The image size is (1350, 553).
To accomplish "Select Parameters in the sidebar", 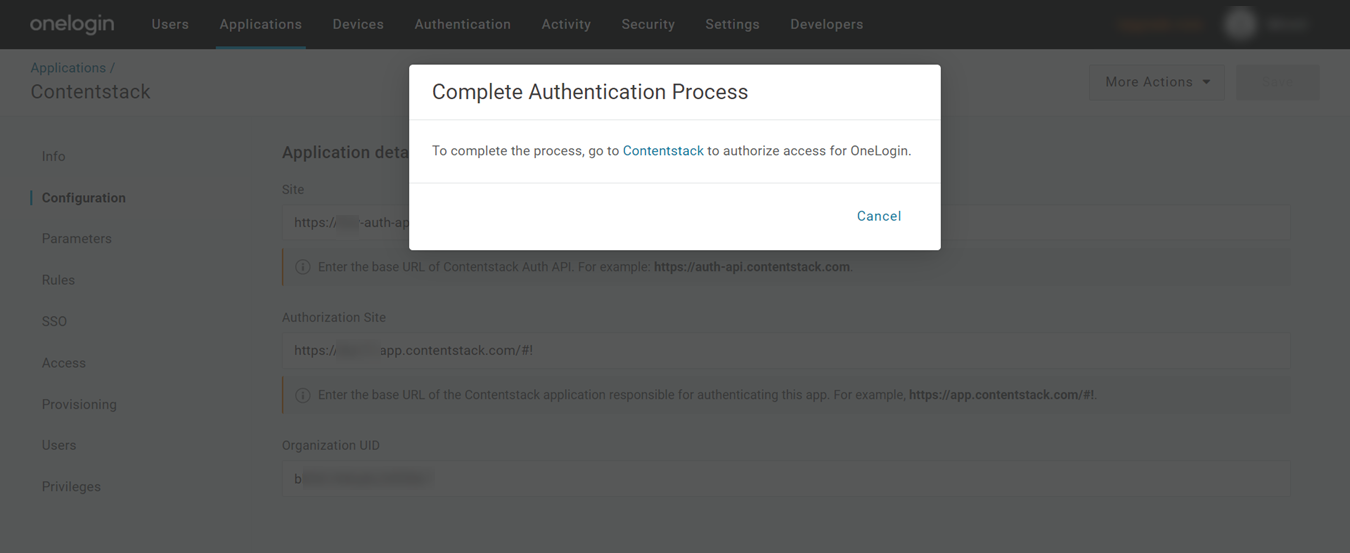I will (x=77, y=239).
